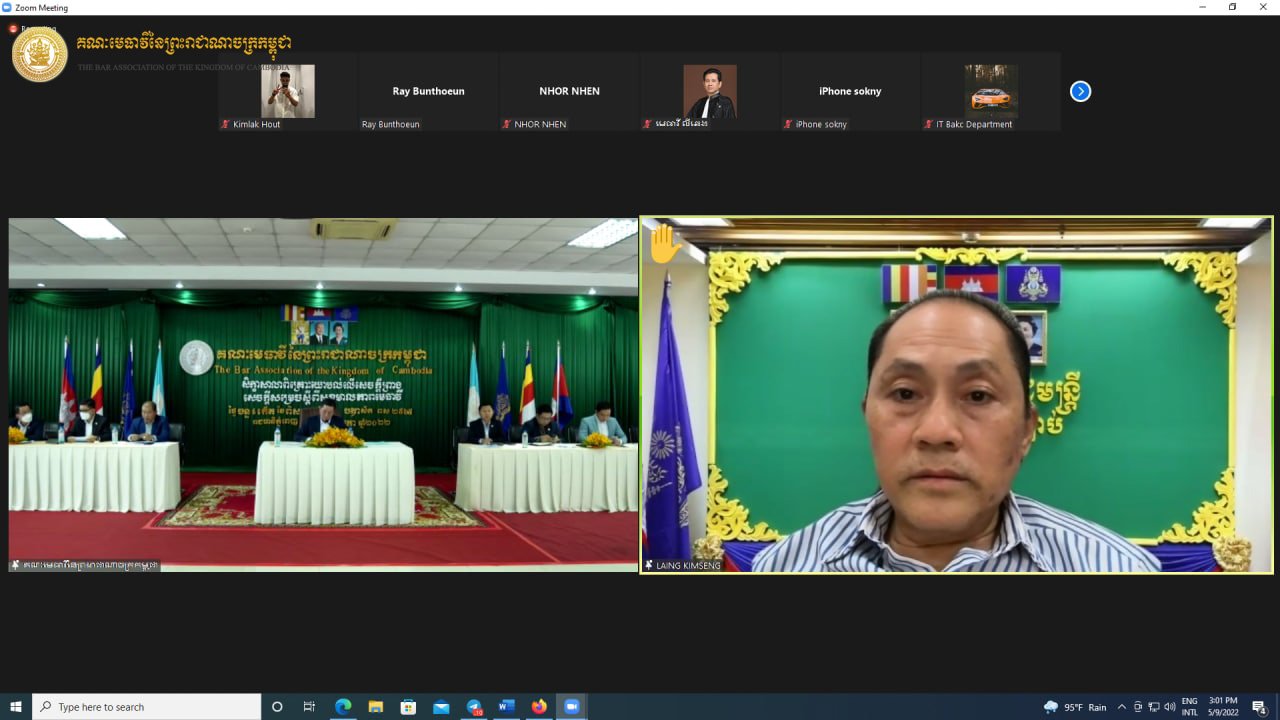Image resolution: width=1280 pixels, height=720 pixels.
Task: Open the notification center
Action: point(1260,707)
